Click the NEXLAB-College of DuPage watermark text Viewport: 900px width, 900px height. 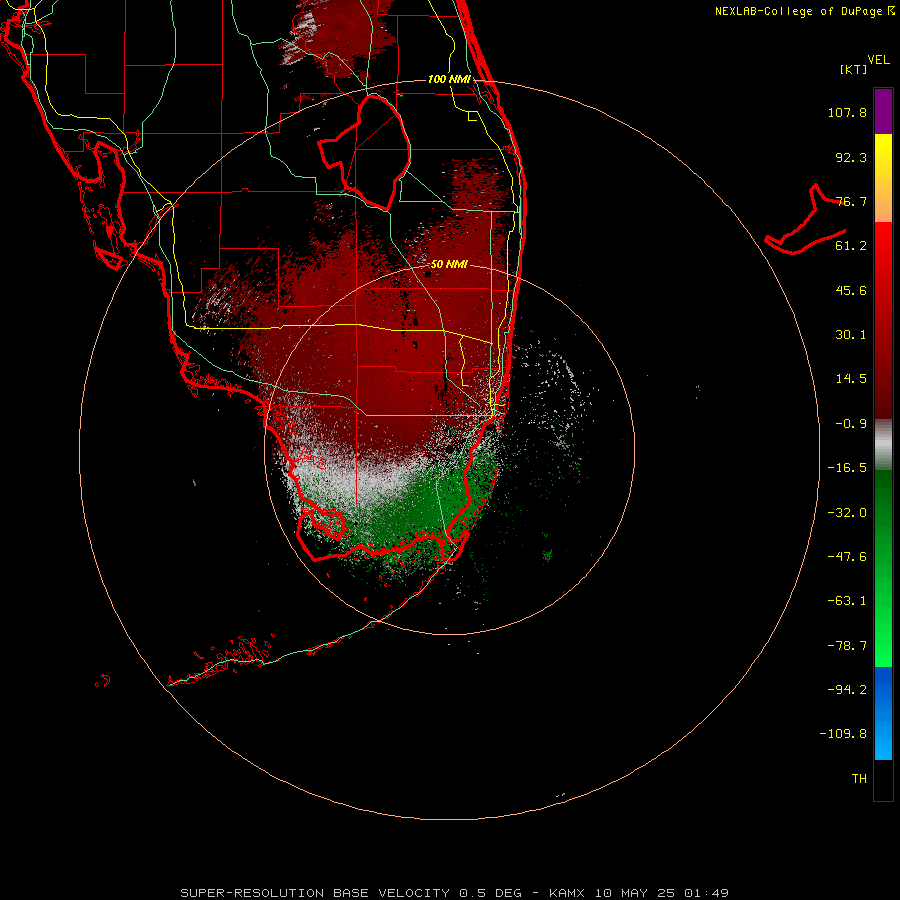pyautogui.click(x=805, y=11)
